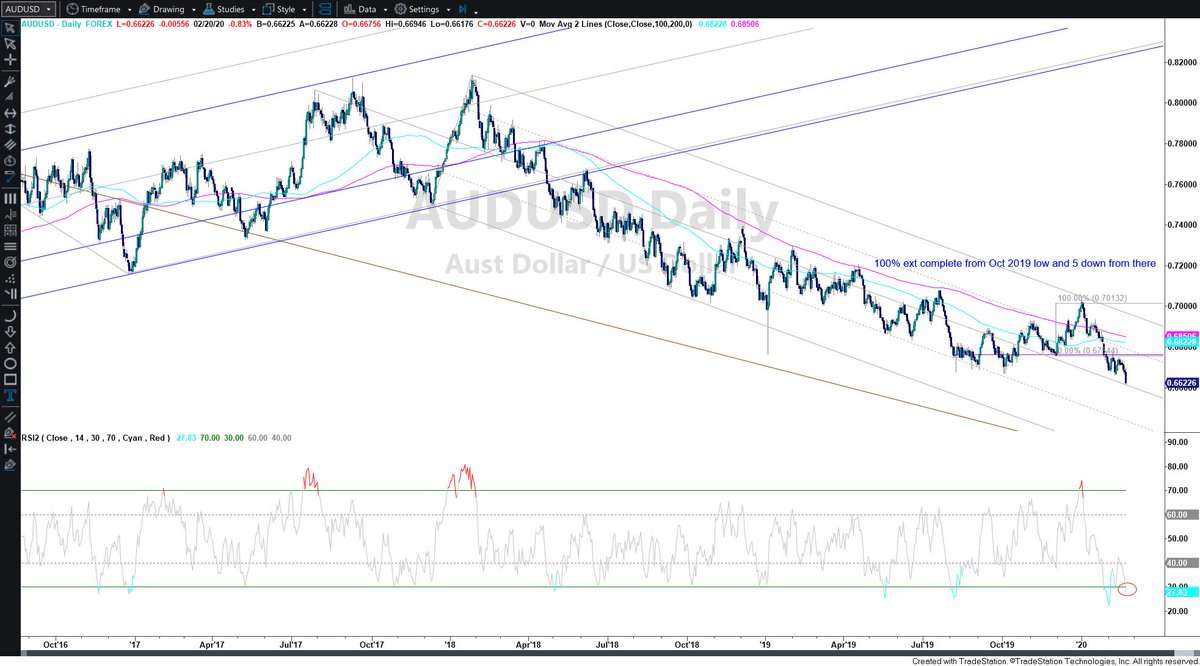Open the toolbar overflow arrow

(x=476, y=11)
